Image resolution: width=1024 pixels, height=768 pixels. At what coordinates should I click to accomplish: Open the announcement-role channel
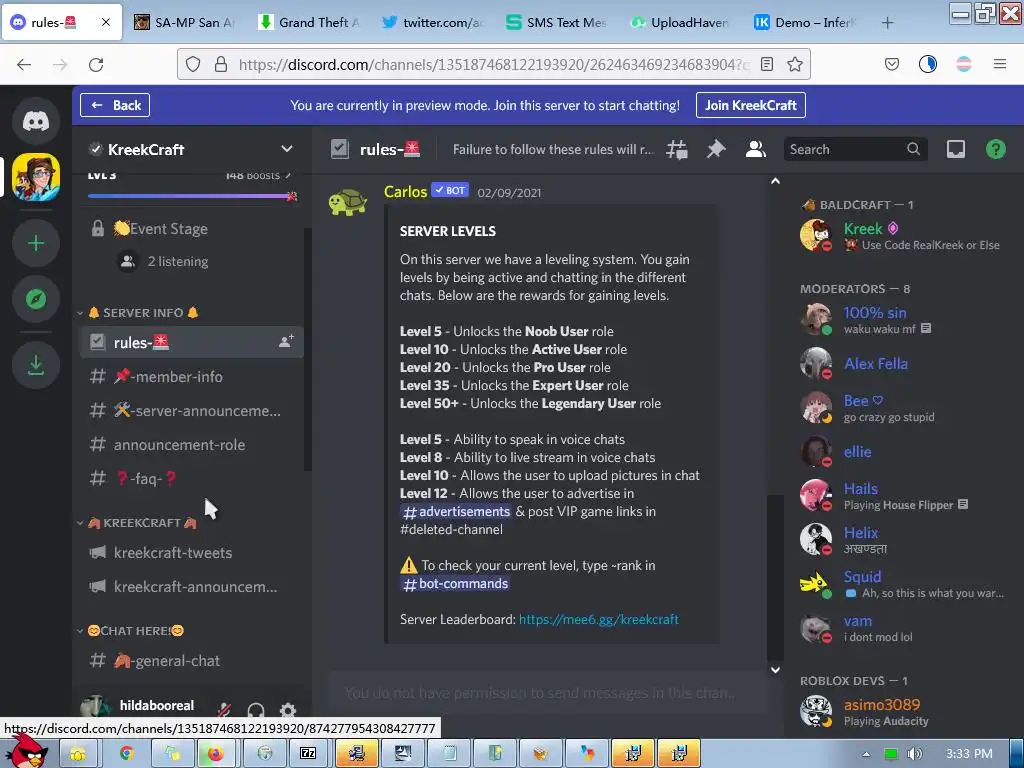point(191,445)
